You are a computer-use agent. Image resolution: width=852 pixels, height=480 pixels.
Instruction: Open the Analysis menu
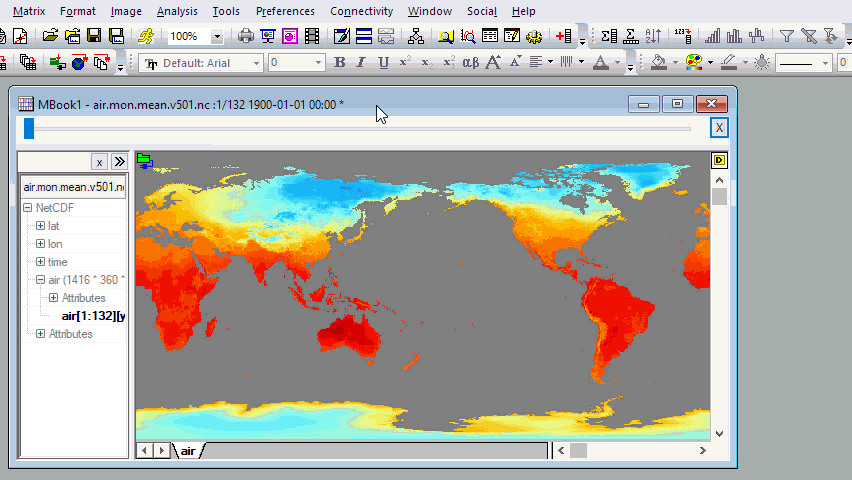177,11
